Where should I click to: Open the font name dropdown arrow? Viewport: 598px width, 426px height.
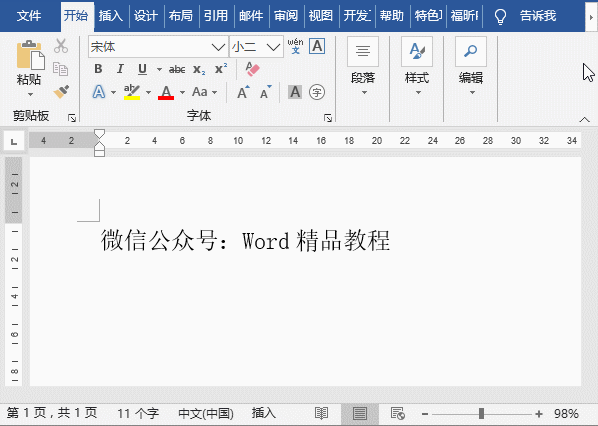(x=218, y=47)
